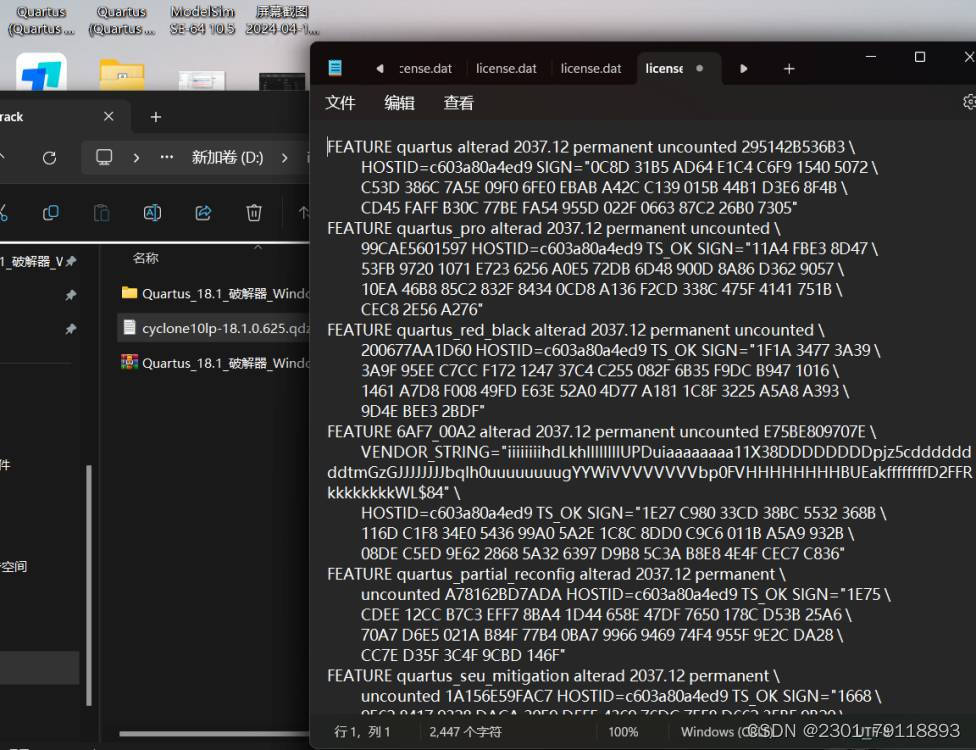Expand chevron after the monitor icon in address bar

136,157
